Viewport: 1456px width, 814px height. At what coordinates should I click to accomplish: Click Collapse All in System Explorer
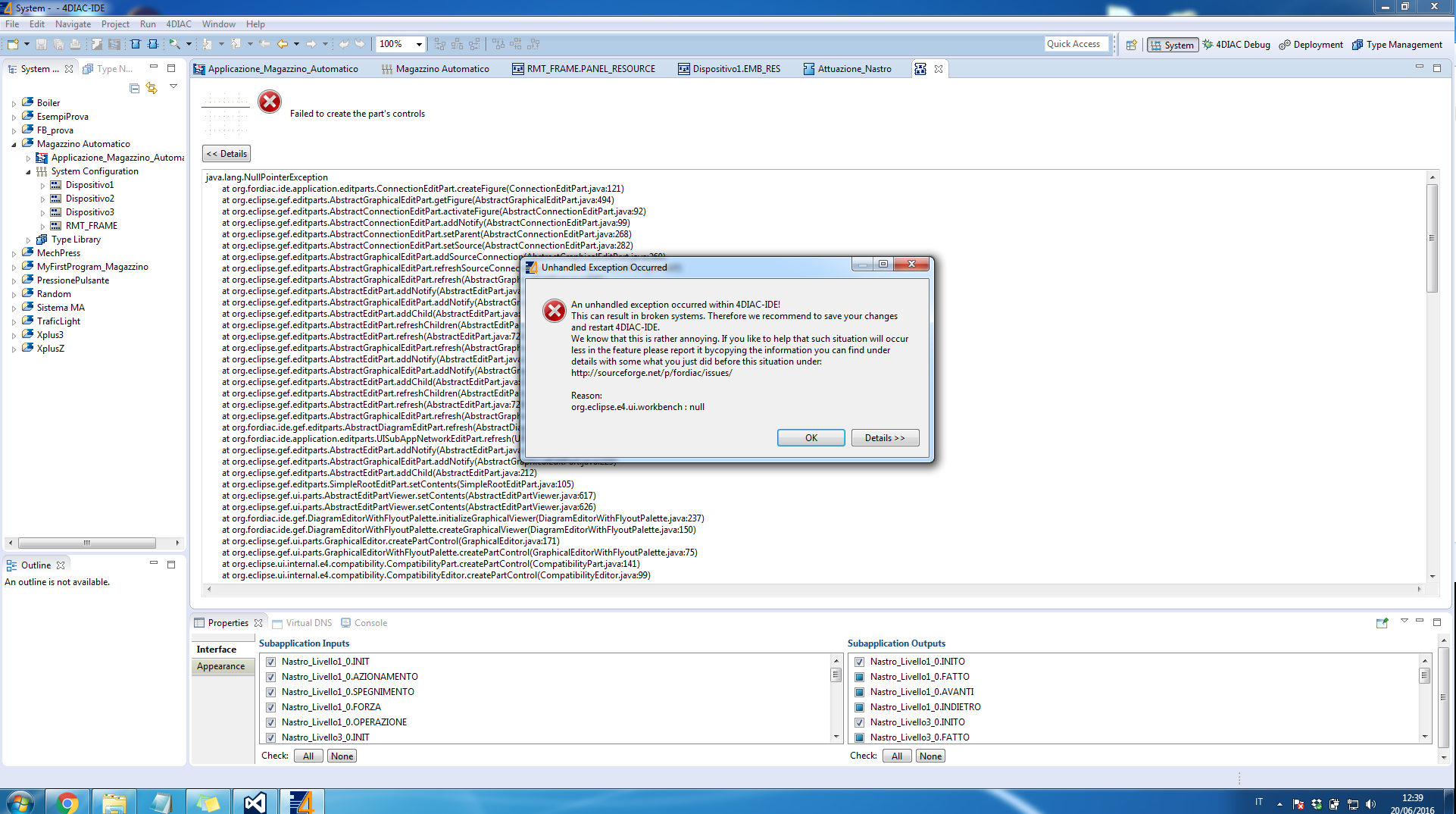click(x=134, y=88)
